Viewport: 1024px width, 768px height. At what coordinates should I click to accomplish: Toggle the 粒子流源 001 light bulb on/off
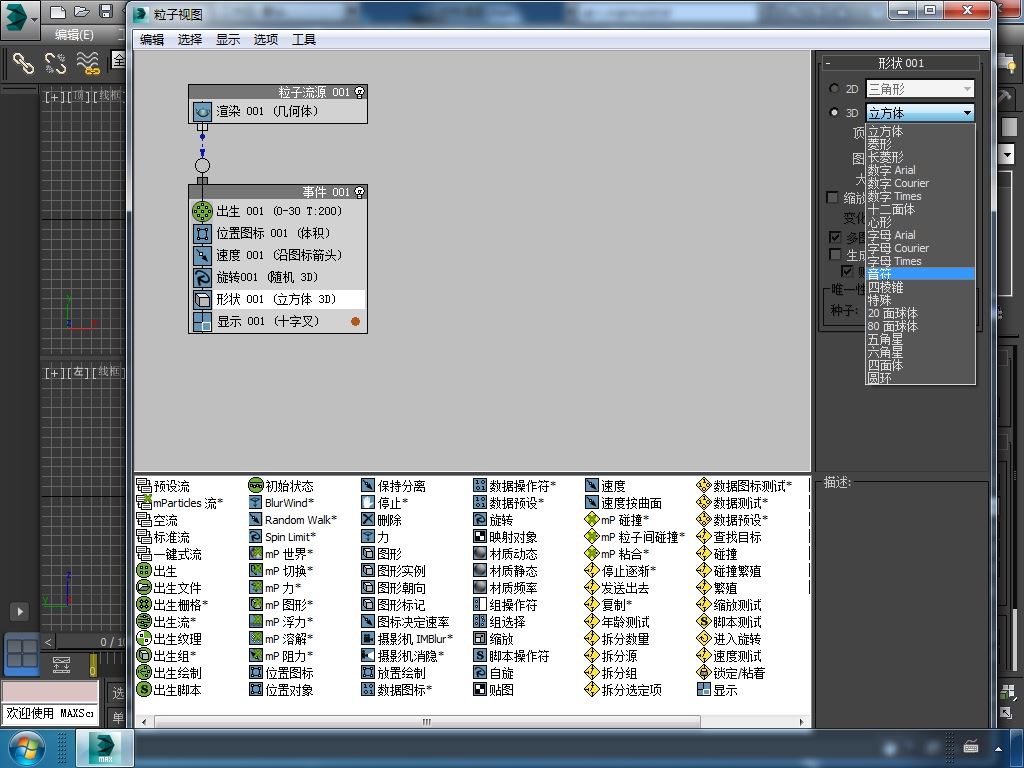coord(359,92)
